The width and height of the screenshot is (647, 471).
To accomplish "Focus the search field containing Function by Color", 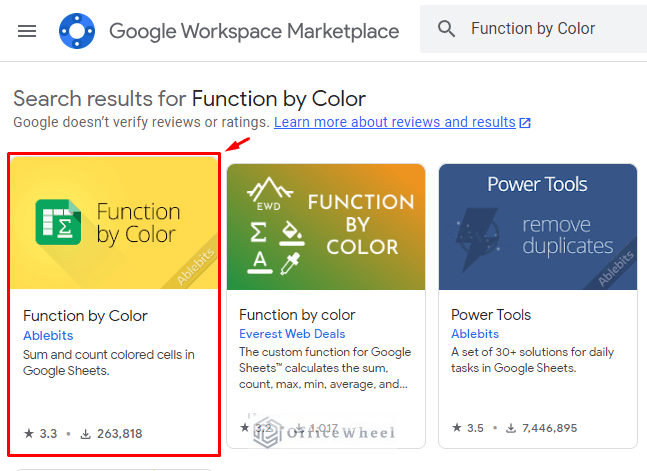I will (533, 29).
